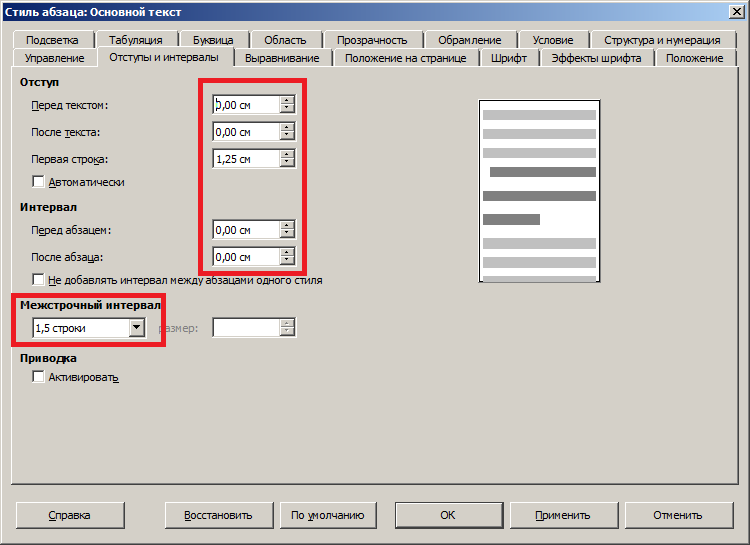Viewport: 750px width, 545px height.
Task: Increase the 'Первая строка' indent value
Action: pyautogui.click(x=288, y=153)
